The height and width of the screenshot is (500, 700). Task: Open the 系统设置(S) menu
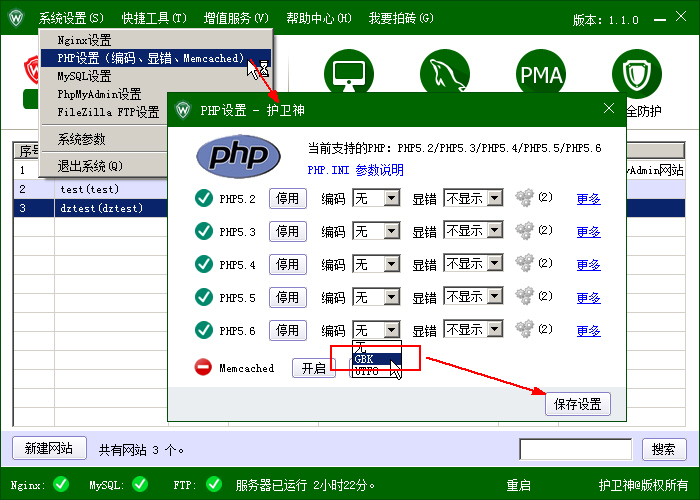coord(71,18)
